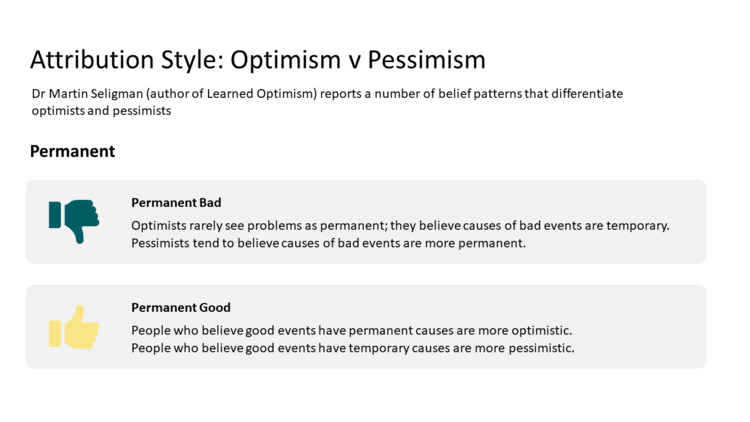Click the Permanent section heading
Screen dimensions: 750x422
[x=72, y=151]
